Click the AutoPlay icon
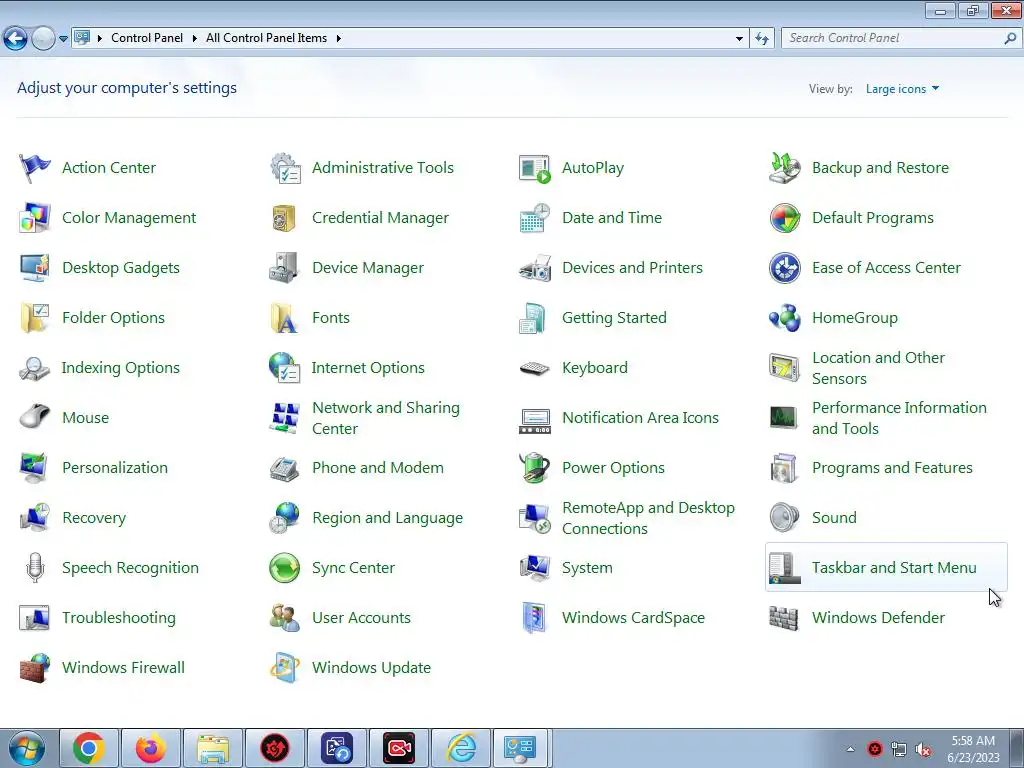The height and width of the screenshot is (768, 1024). pos(535,168)
